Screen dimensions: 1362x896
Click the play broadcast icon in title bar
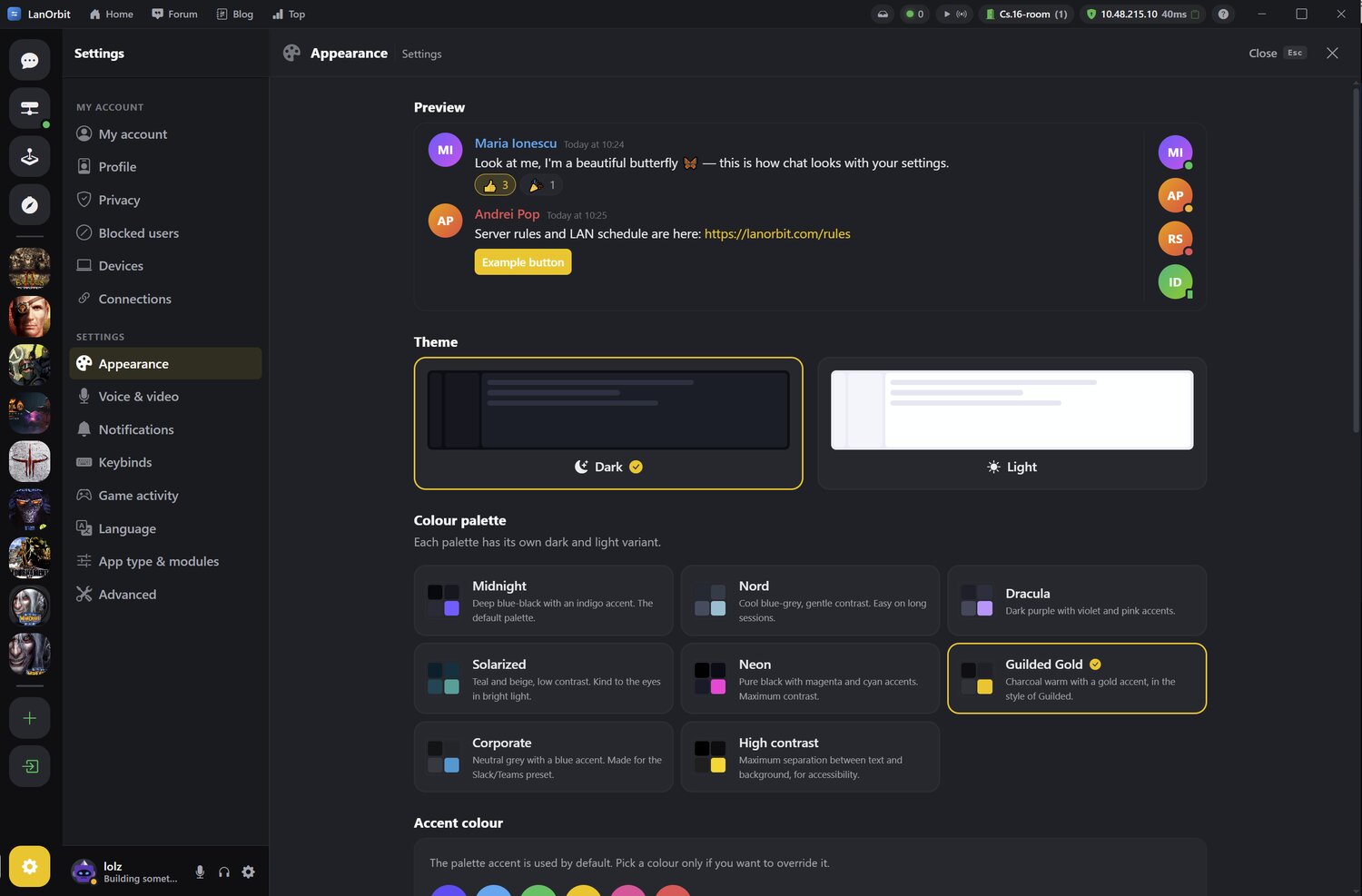tap(953, 14)
